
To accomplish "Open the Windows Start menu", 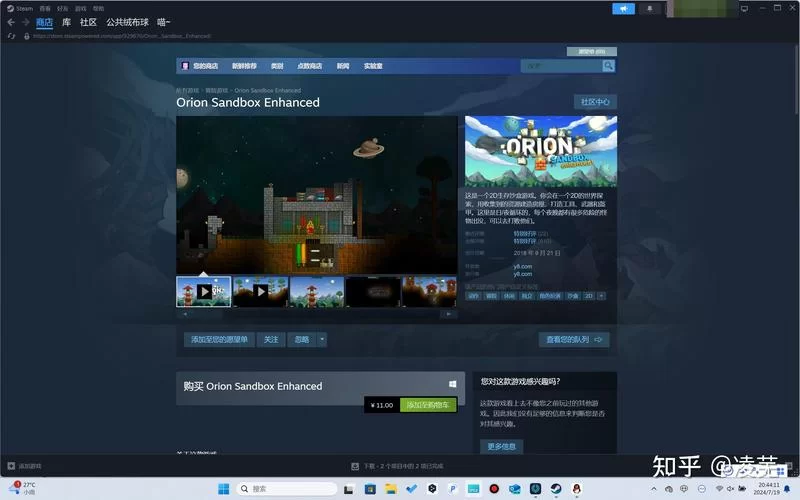I will tap(223, 489).
